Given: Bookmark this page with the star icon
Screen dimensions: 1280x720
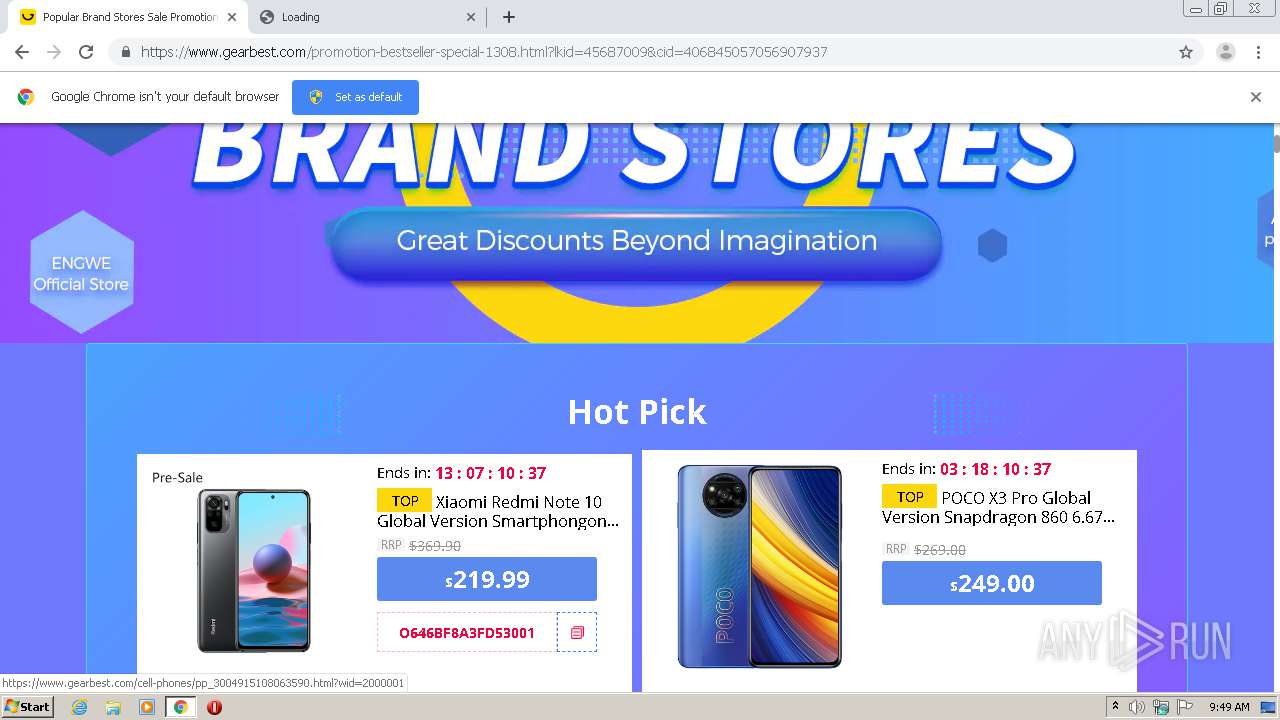Looking at the screenshot, I should tap(1186, 52).
